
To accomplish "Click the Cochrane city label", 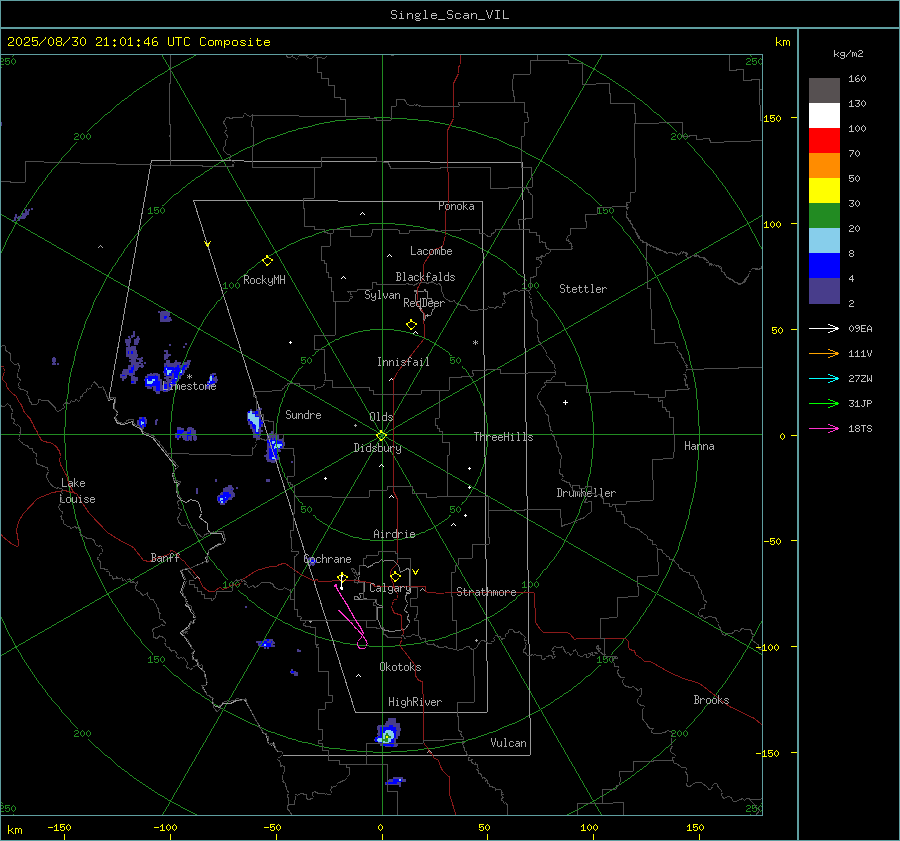I will point(327,559).
